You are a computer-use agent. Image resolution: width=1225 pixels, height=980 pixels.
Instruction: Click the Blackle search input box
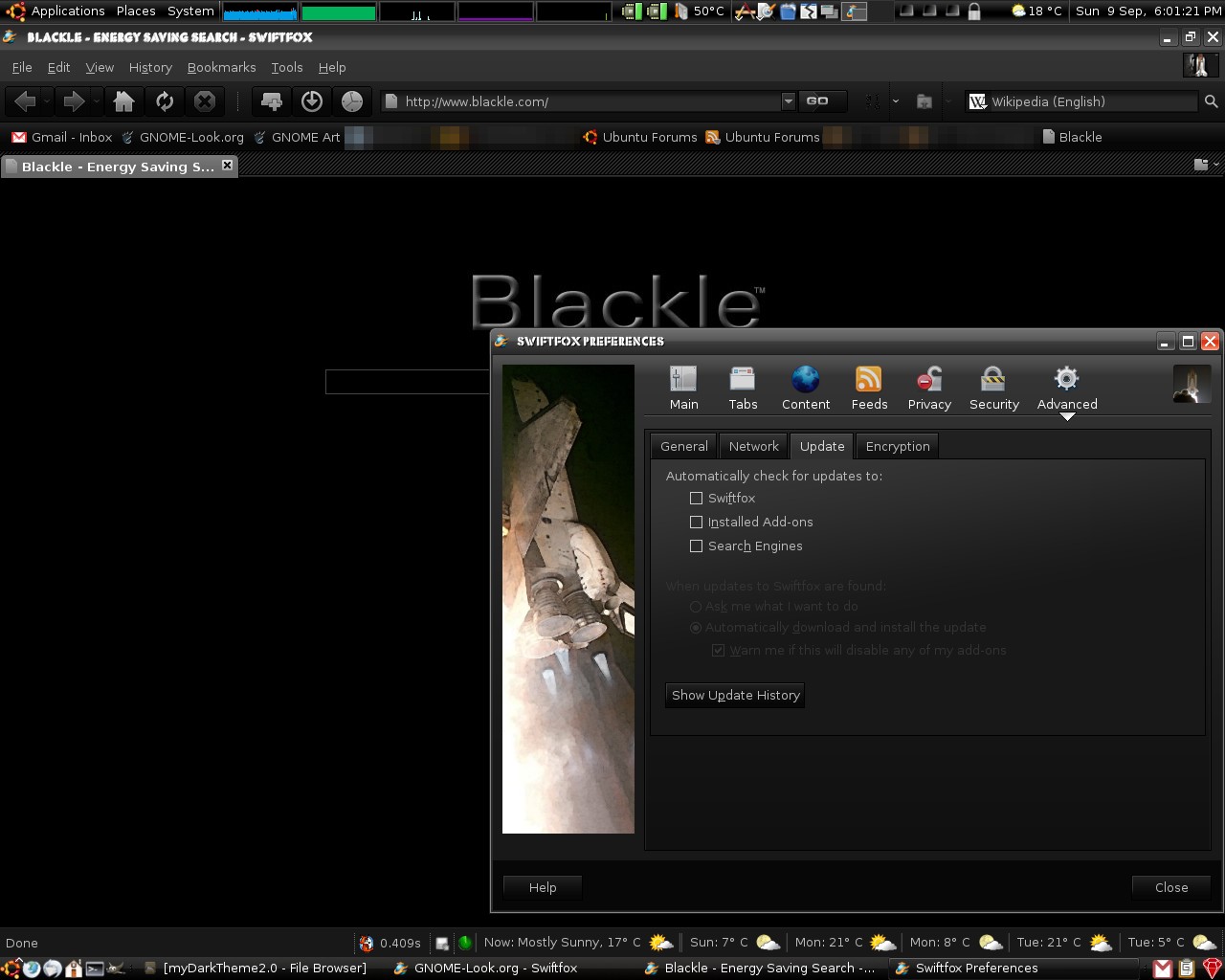click(408, 381)
